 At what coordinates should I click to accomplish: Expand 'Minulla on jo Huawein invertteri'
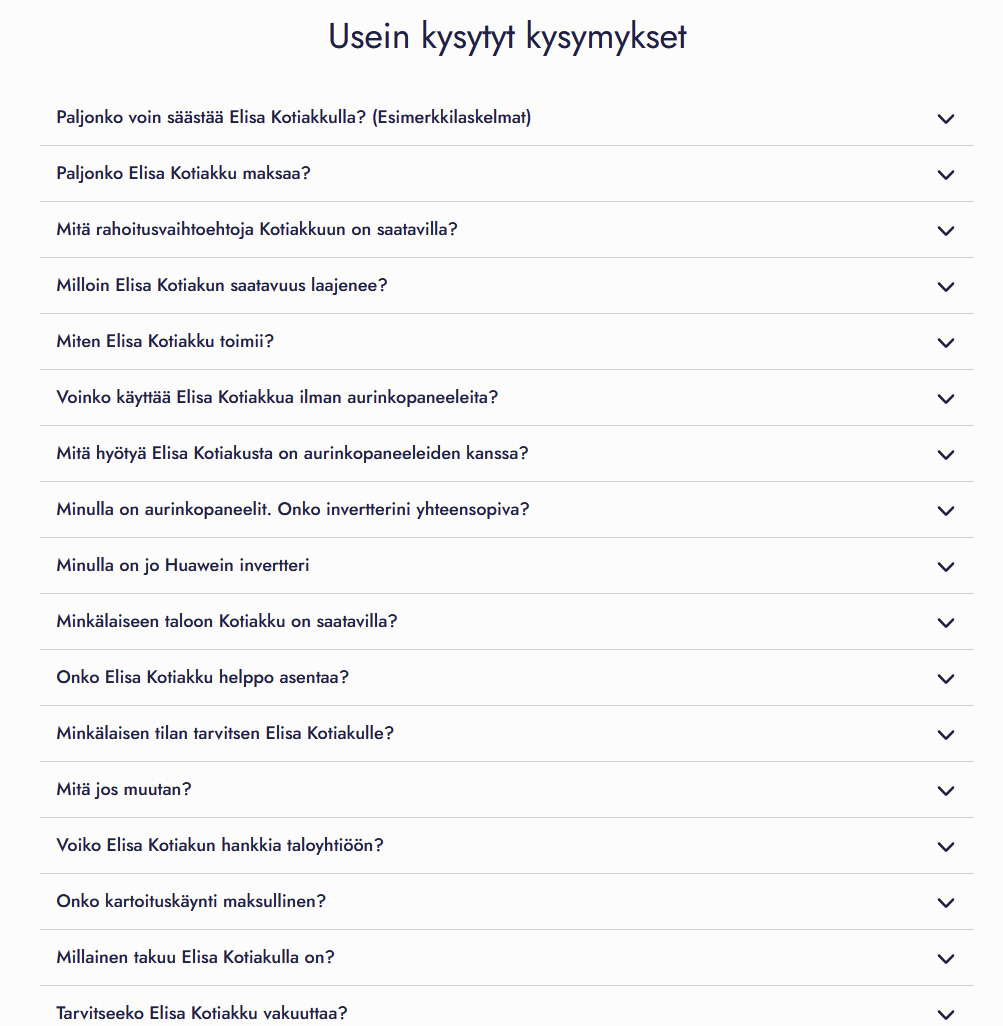tap(183, 566)
